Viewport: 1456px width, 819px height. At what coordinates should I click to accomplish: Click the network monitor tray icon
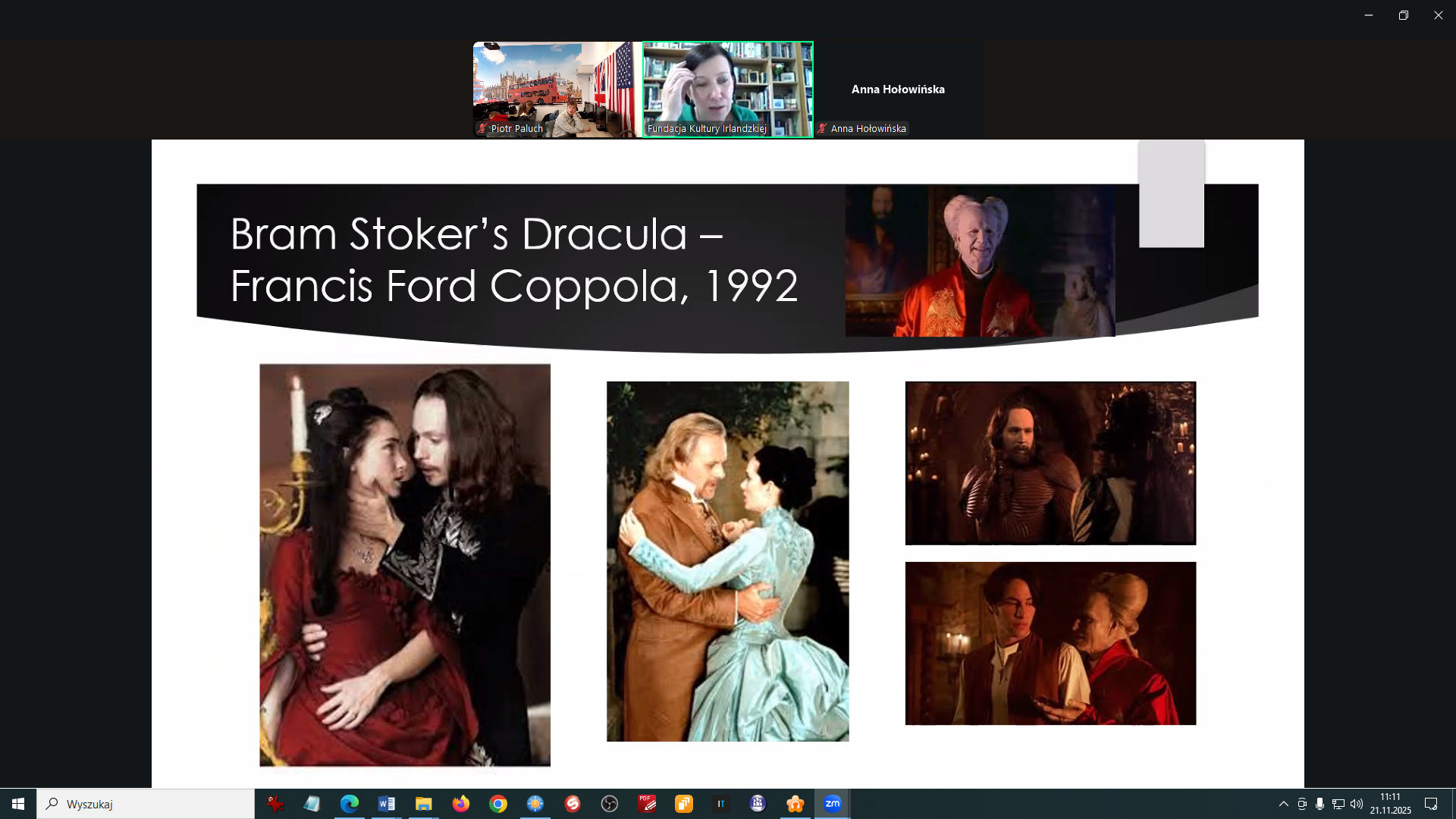(x=1338, y=804)
